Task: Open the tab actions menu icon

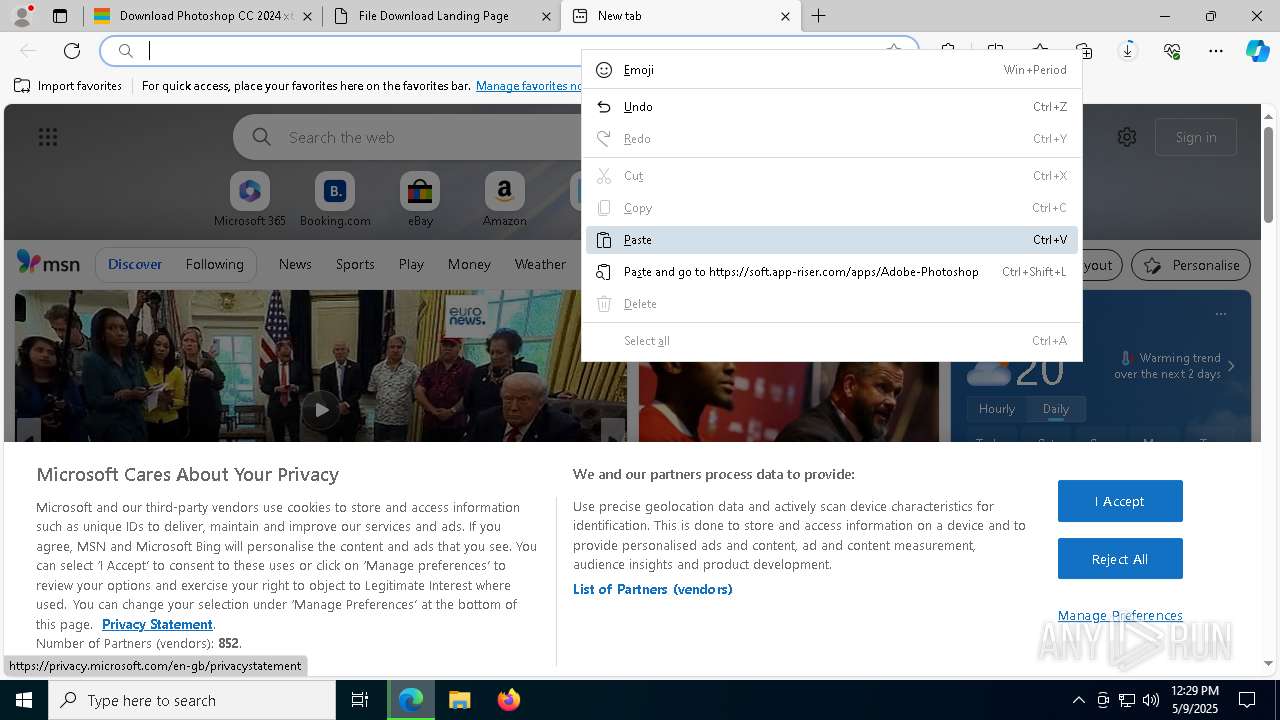Action: [x=60, y=16]
